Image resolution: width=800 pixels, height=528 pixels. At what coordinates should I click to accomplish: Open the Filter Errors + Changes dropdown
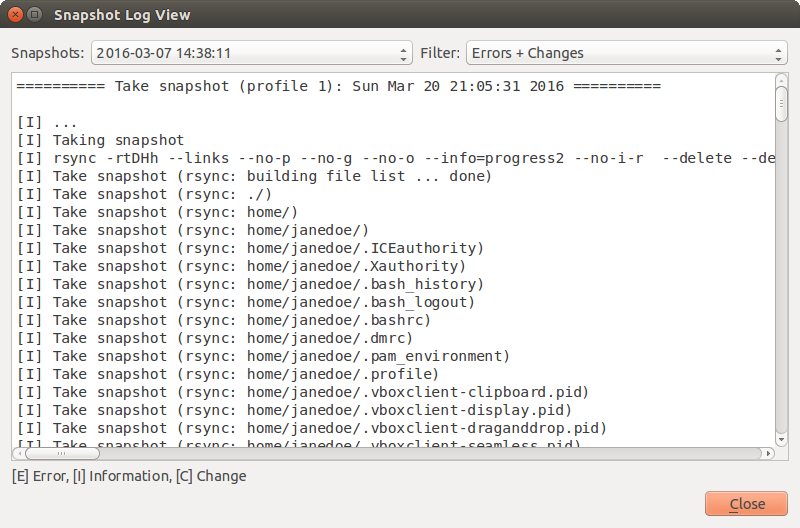click(627, 53)
